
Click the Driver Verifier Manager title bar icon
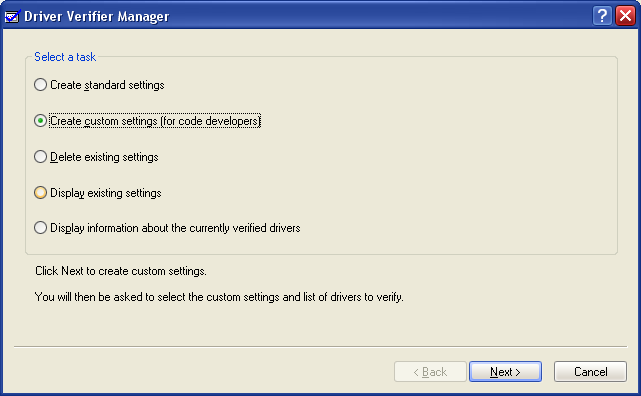(x=12, y=16)
